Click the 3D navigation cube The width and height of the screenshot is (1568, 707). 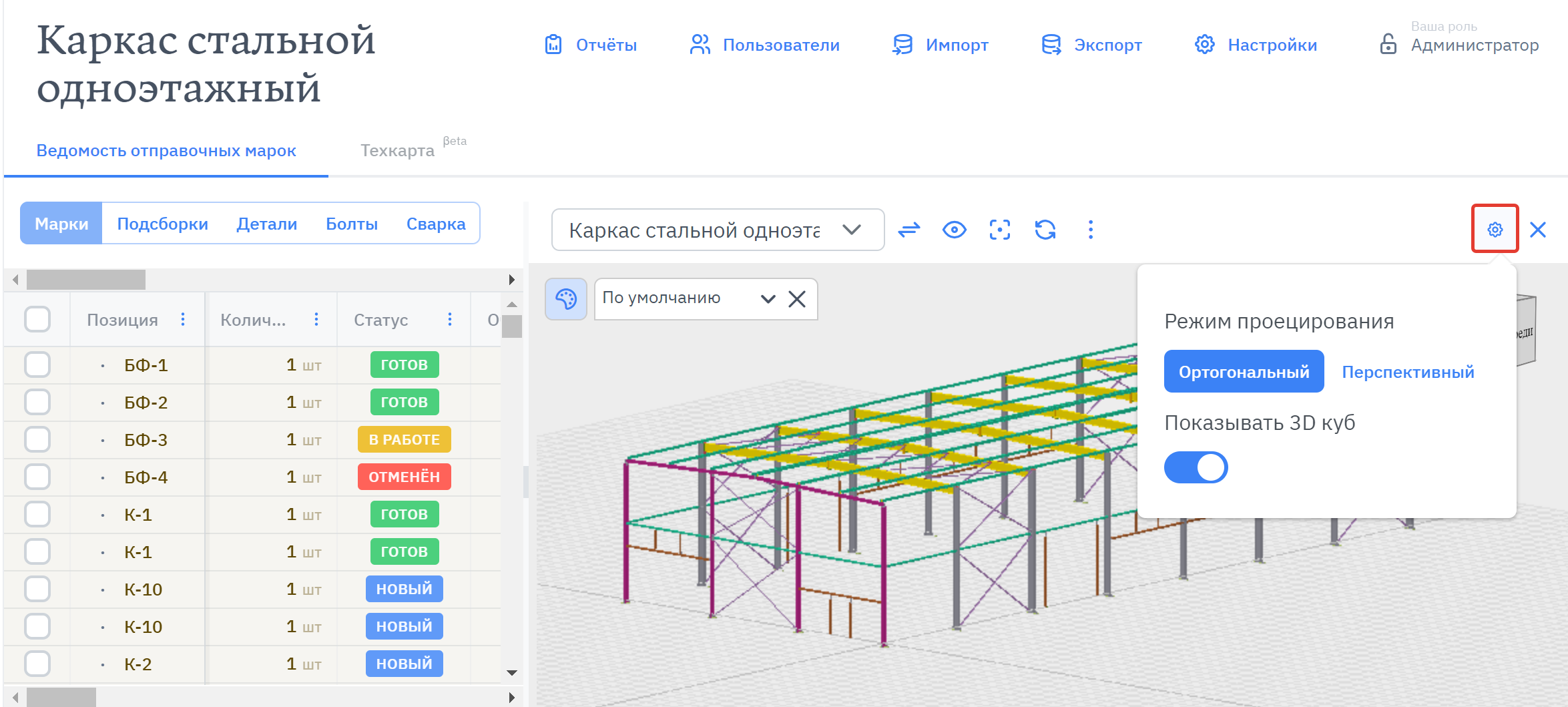click(1525, 330)
